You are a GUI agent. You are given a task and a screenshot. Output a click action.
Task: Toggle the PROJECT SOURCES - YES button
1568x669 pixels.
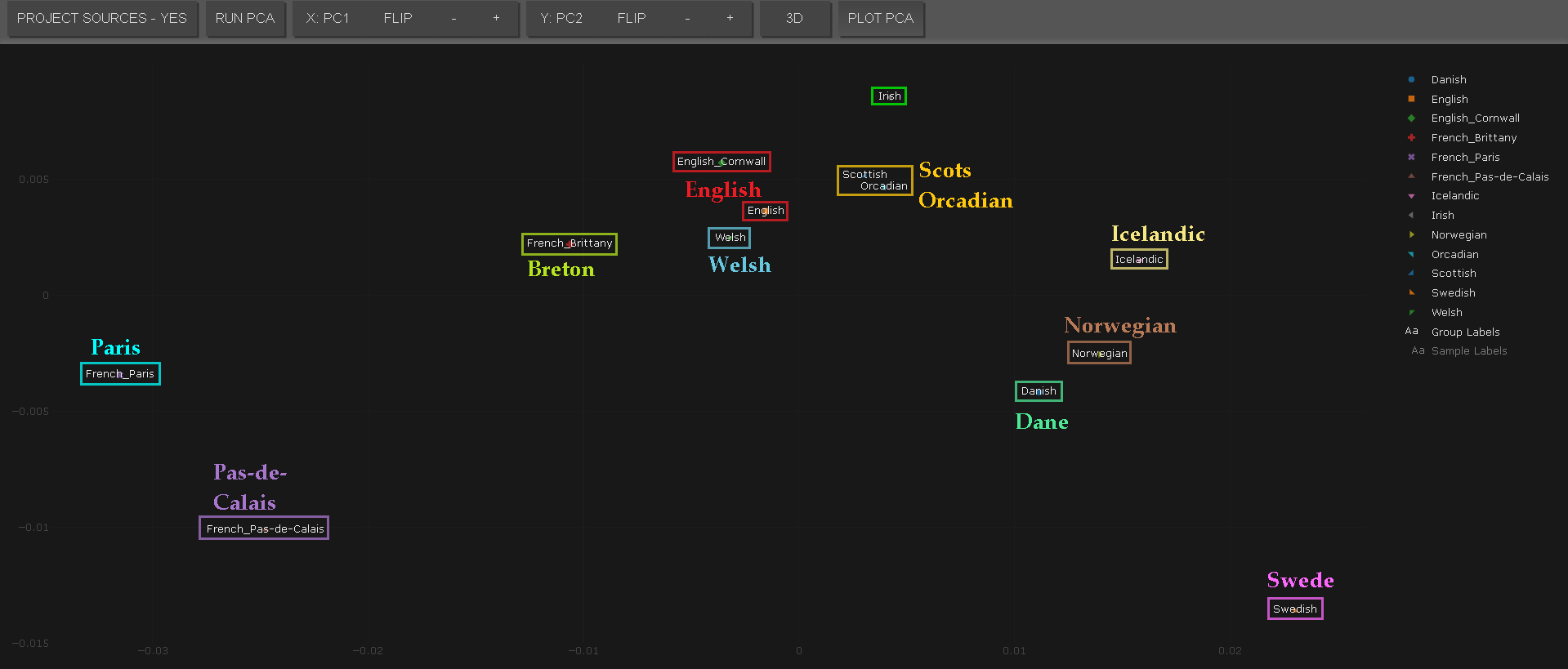(x=102, y=19)
